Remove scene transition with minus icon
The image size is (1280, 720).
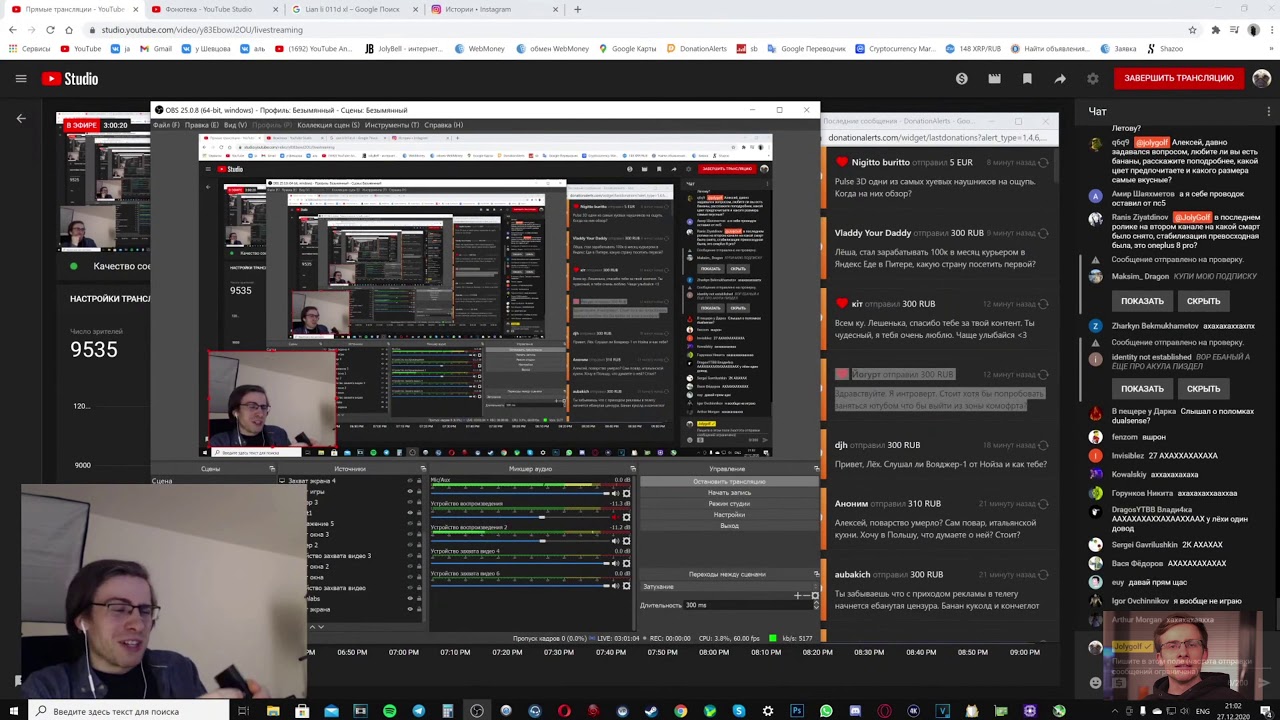(x=806, y=596)
